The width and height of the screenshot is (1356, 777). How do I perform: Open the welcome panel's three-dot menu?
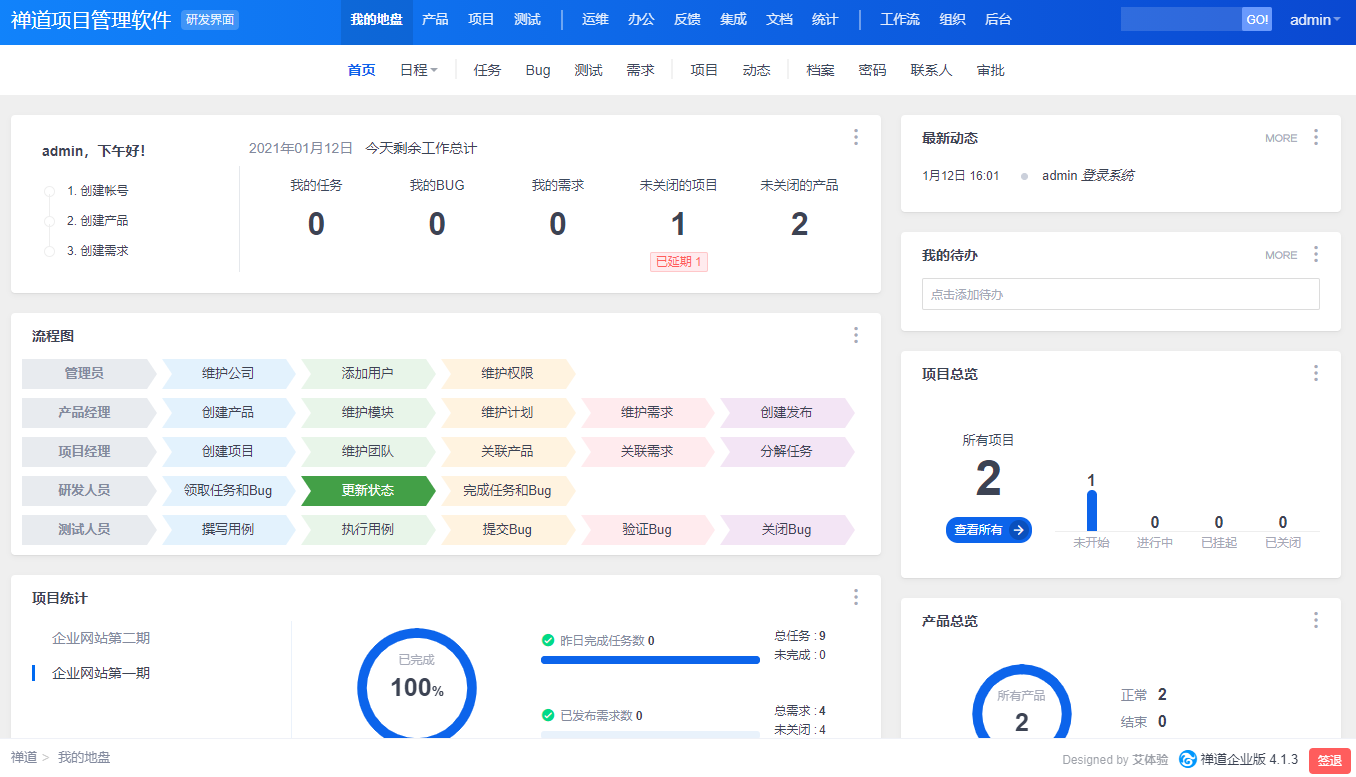coord(855,137)
